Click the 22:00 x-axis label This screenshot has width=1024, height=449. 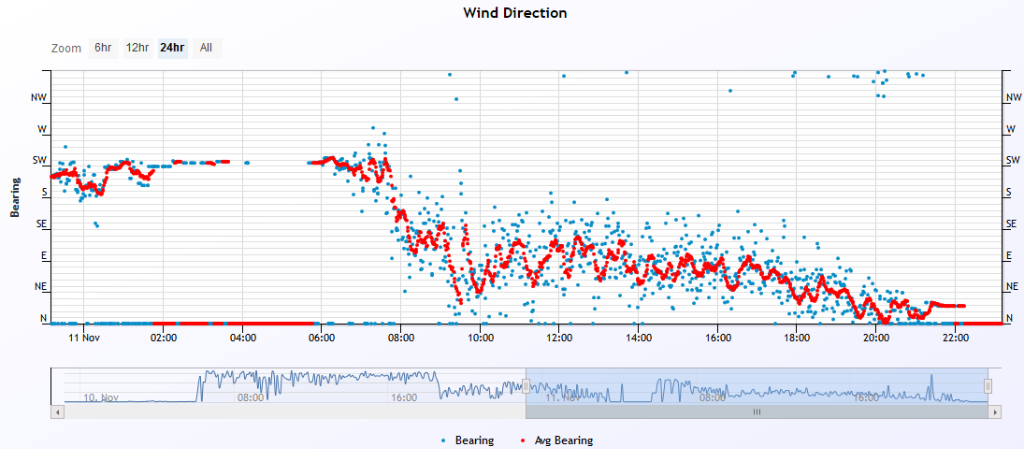pos(955,337)
